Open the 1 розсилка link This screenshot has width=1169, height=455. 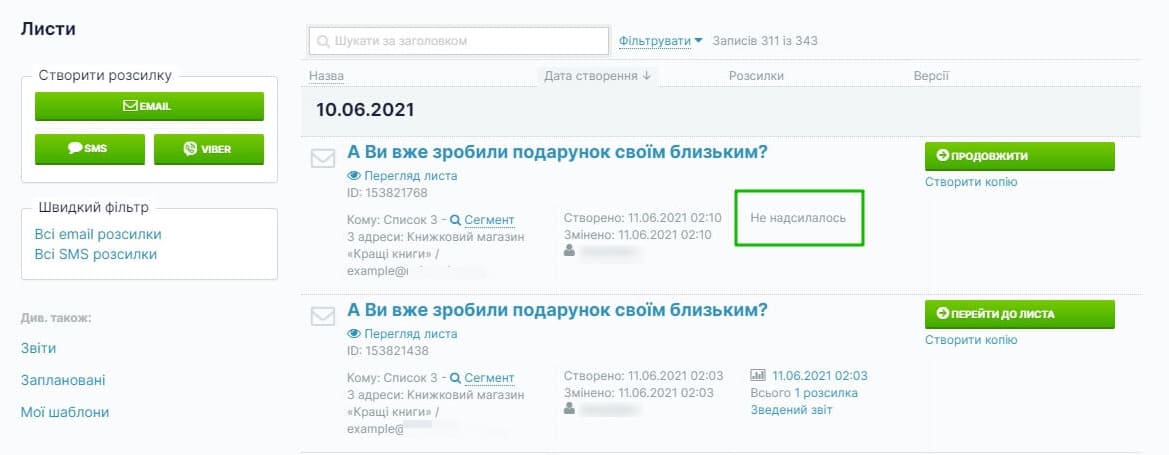(x=826, y=393)
